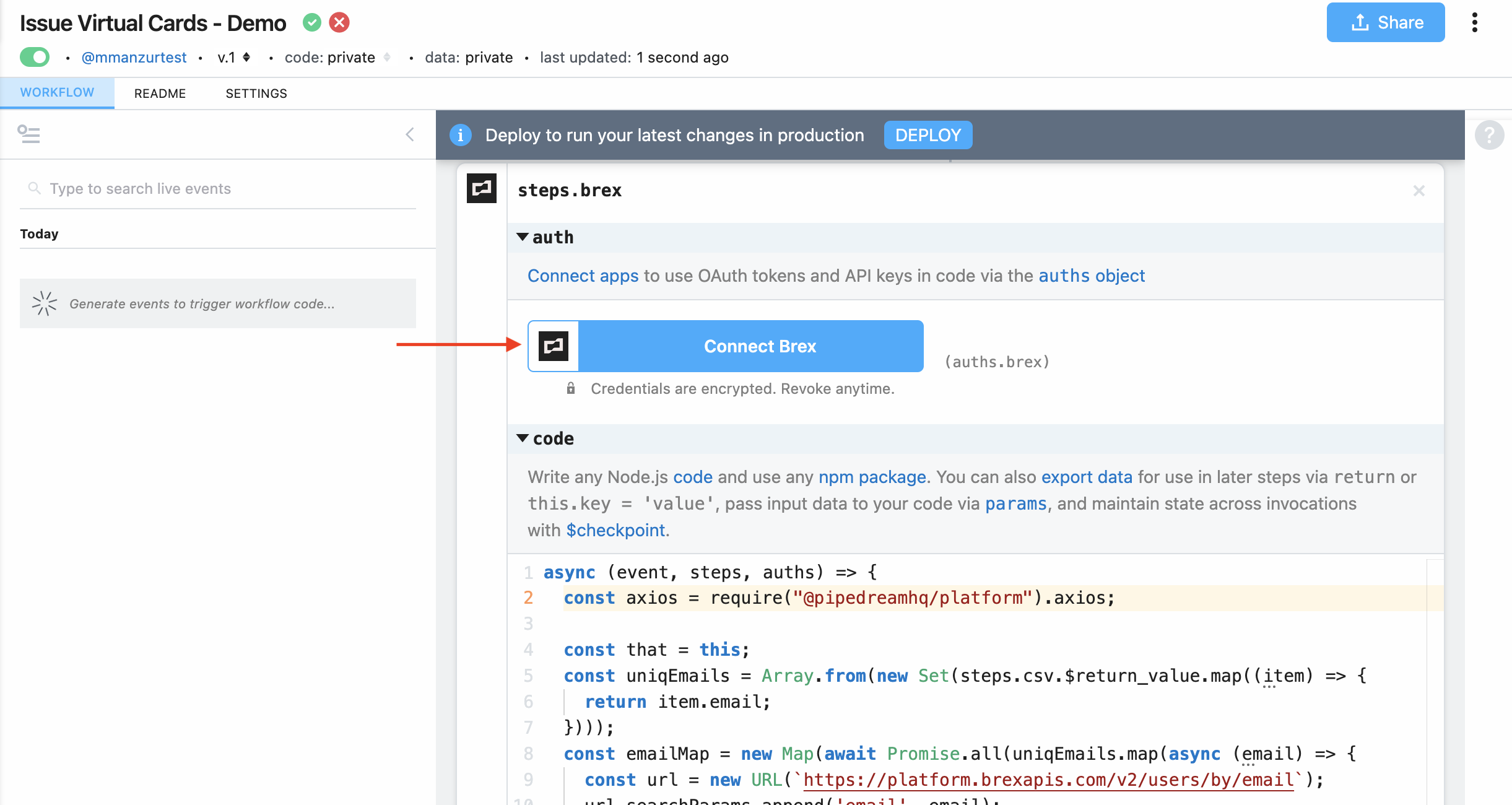This screenshot has height=805, width=1512.
Task: Switch to the README tab
Action: click(160, 94)
